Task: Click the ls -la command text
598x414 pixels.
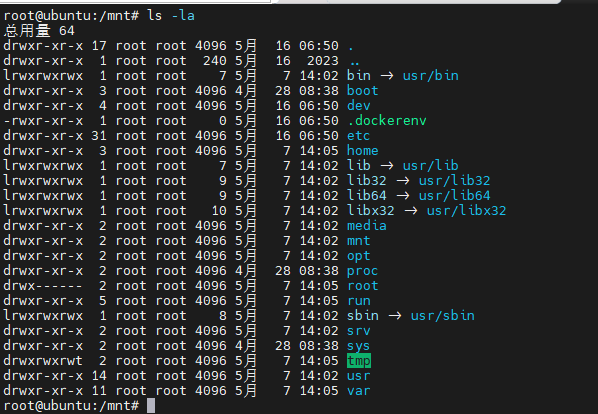Action: tap(171, 16)
